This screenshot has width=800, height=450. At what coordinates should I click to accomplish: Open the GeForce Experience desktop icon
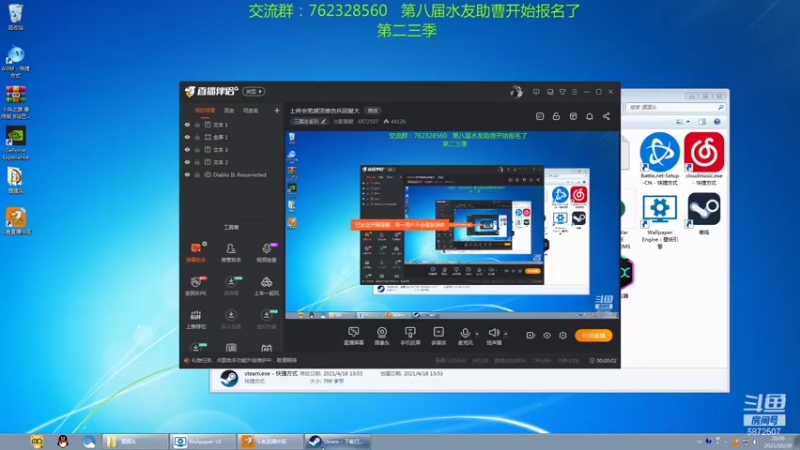[x=15, y=143]
